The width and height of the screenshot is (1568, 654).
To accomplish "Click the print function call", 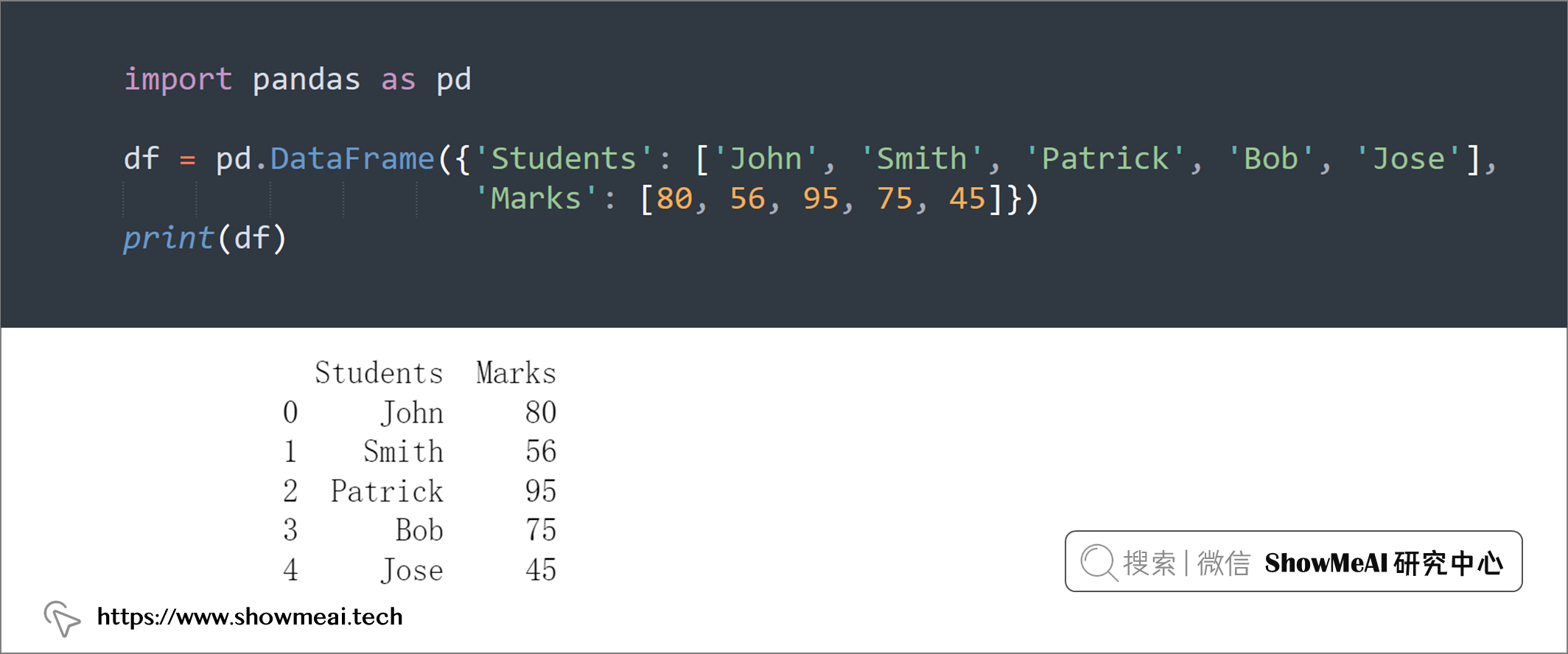I will (x=169, y=238).
